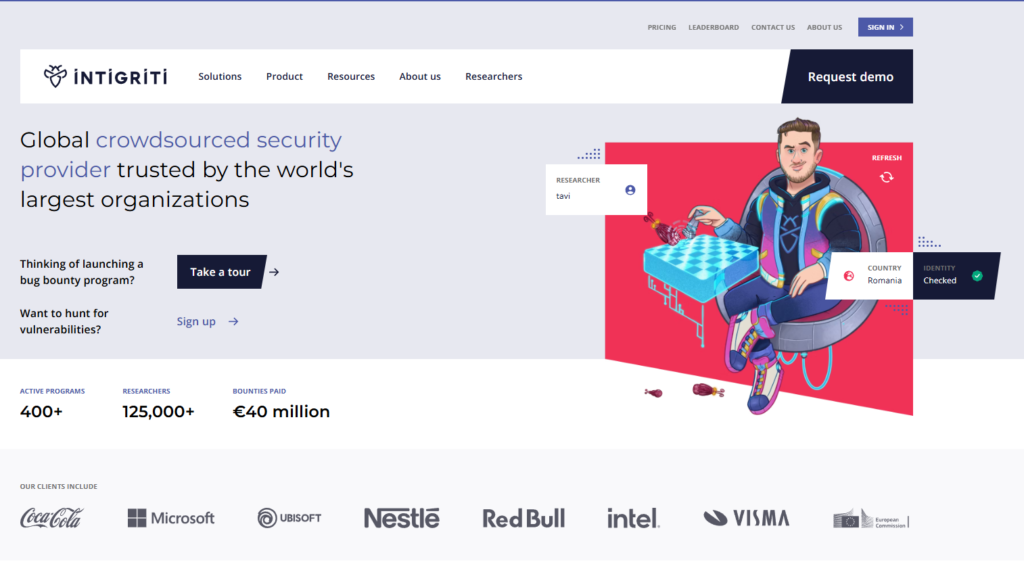Image resolution: width=1024 pixels, height=568 pixels.
Task: Open the Solutions menu
Action: point(220,76)
